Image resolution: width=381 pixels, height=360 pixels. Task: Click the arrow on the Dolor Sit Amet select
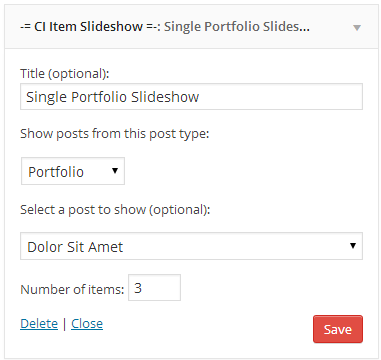pos(352,246)
